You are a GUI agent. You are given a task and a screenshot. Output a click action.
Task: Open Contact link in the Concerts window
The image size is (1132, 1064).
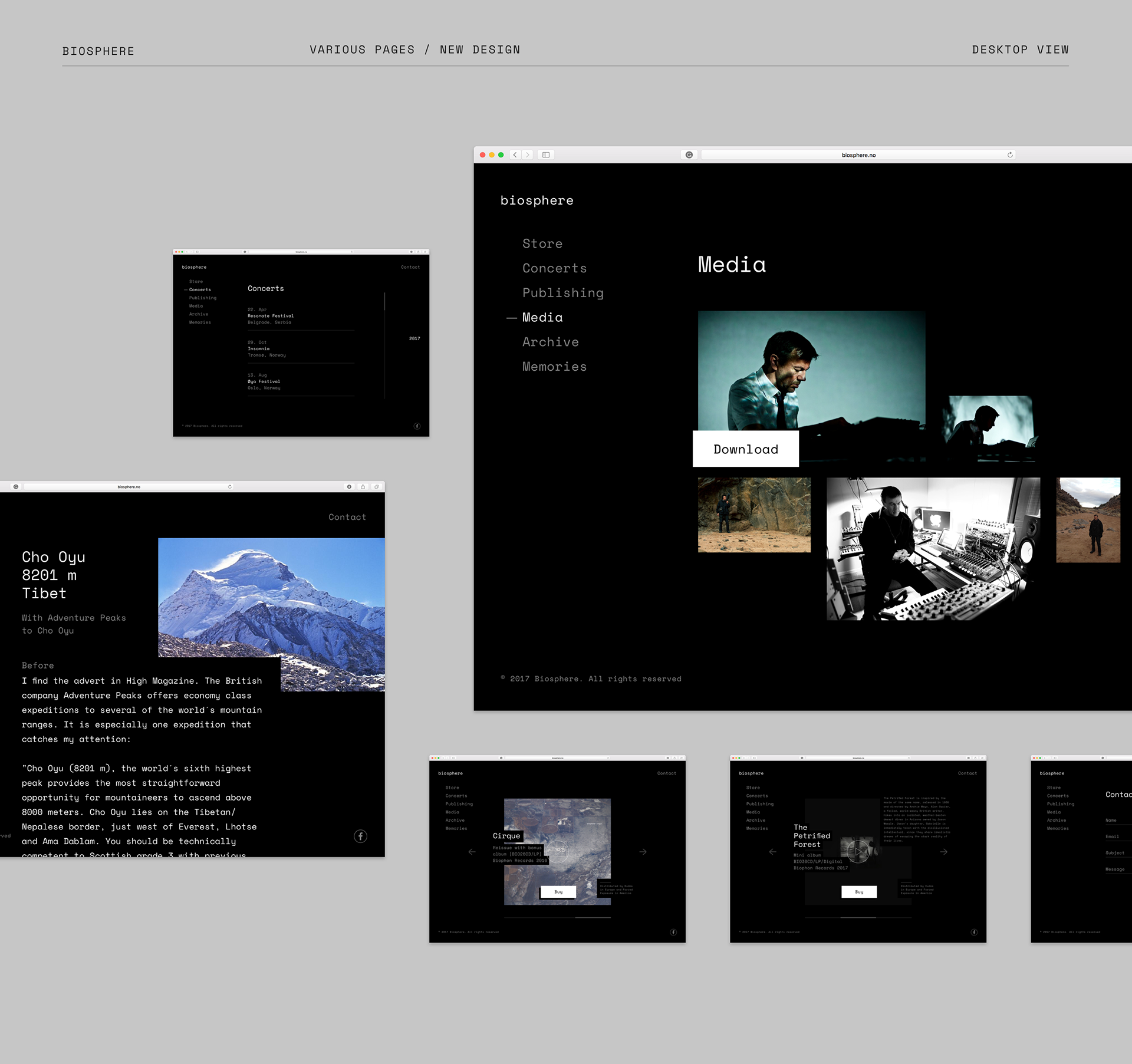click(x=410, y=267)
